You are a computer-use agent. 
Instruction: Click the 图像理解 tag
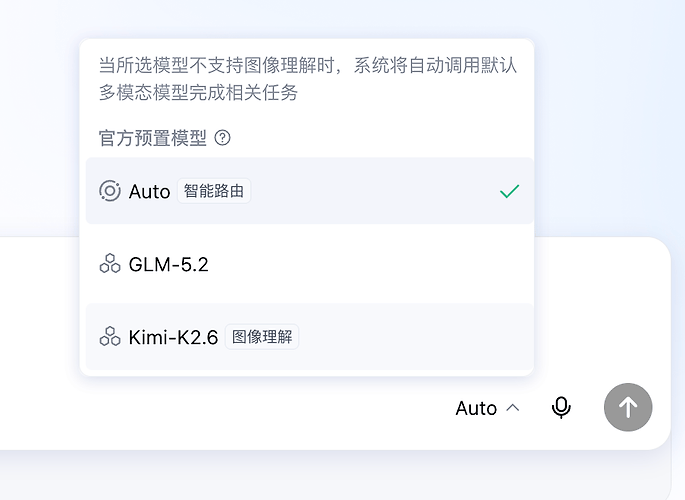pyautogui.click(x=262, y=337)
